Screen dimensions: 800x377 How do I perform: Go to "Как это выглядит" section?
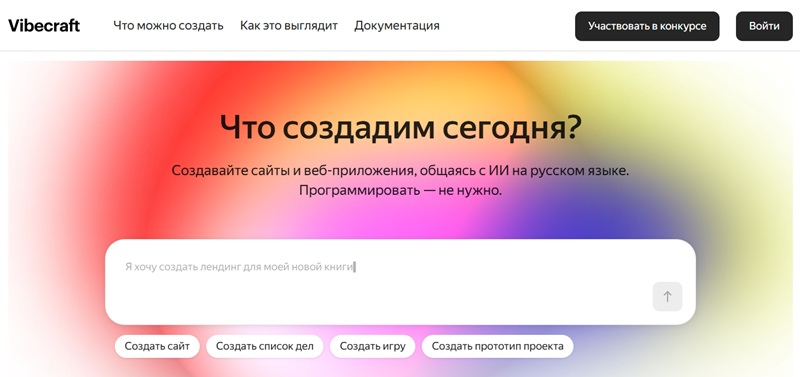(x=289, y=26)
